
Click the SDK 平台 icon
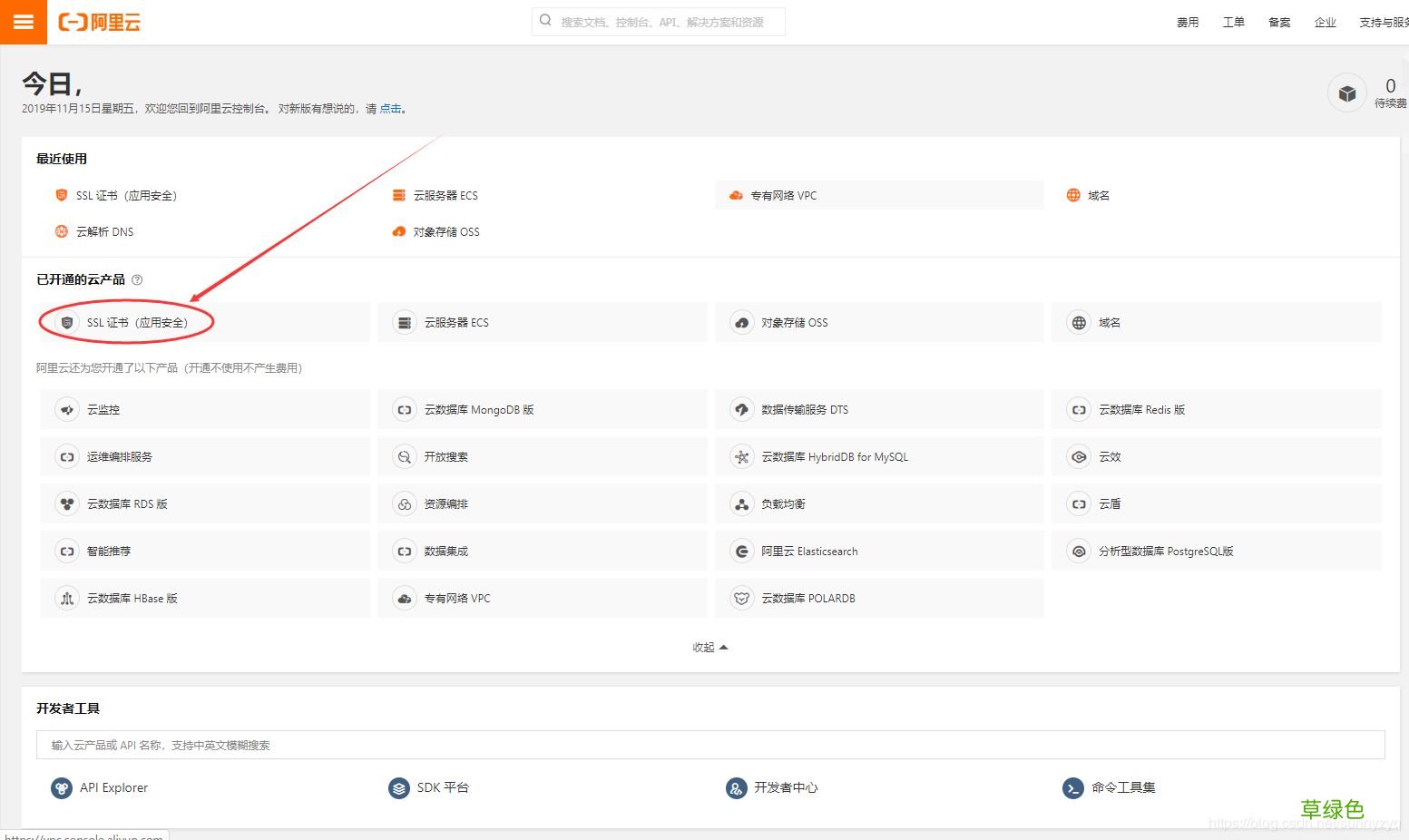(399, 787)
